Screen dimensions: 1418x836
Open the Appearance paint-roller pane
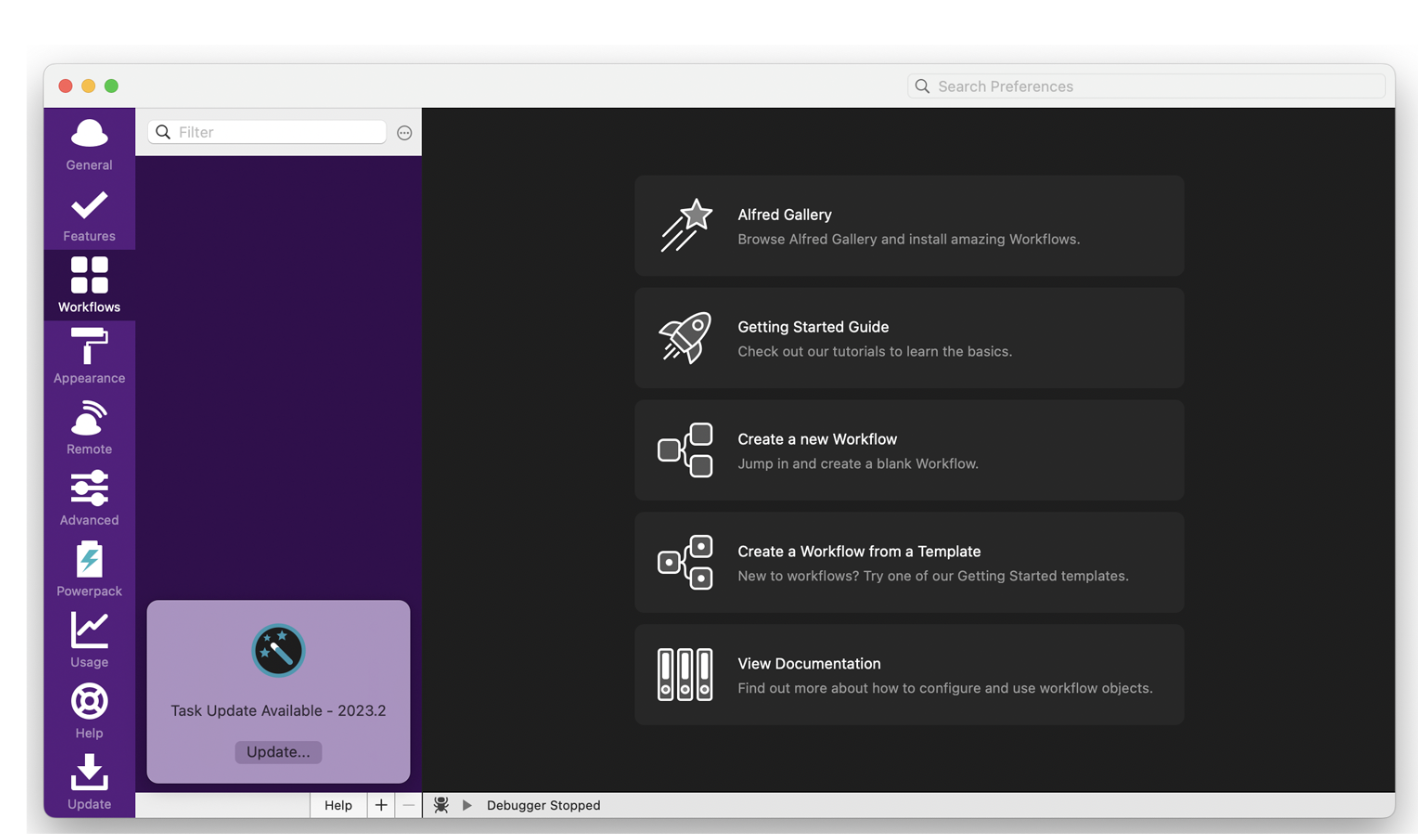click(x=89, y=357)
